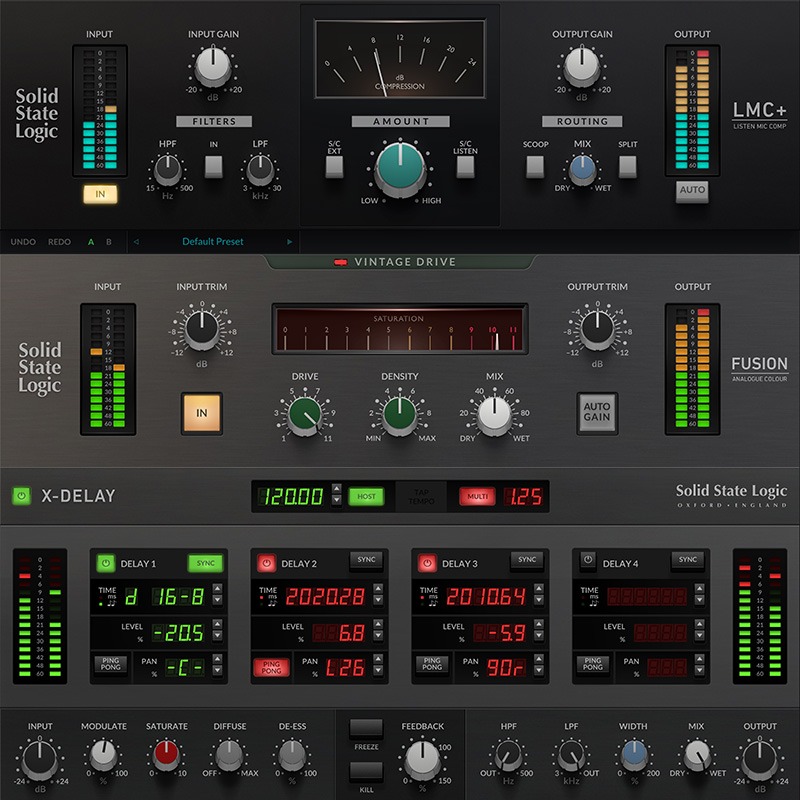Click X-Delay FEEDBACK knob
Screen dimensions: 800x800
[x=422, y=760]
